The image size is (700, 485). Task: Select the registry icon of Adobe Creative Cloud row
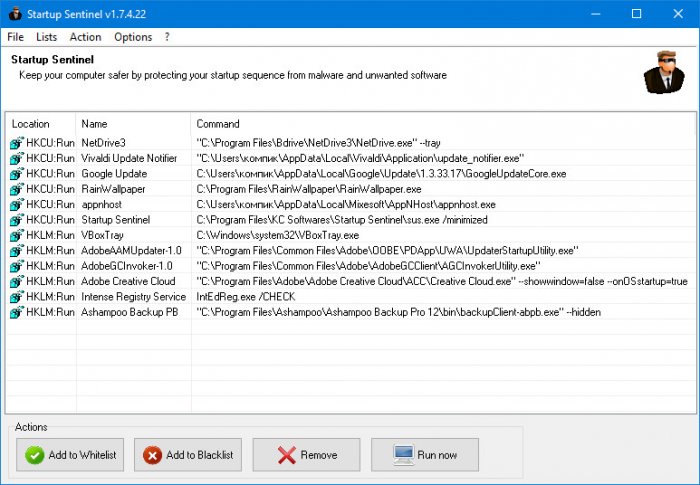coord(17,281)
